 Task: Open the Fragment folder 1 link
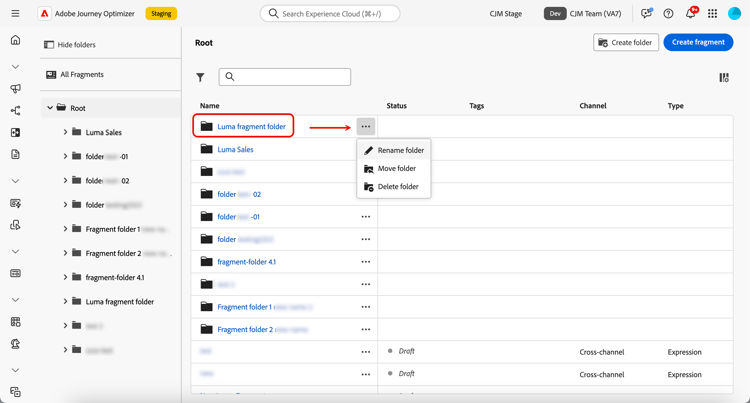pos(244,307)
